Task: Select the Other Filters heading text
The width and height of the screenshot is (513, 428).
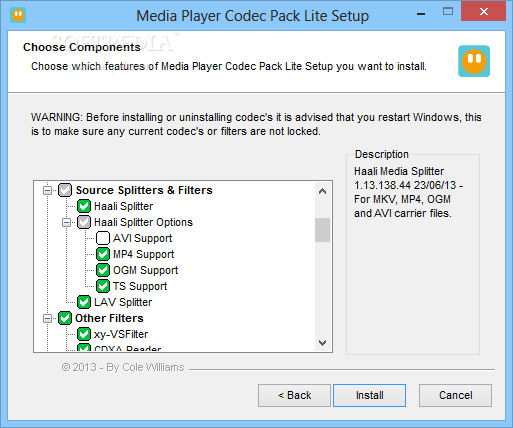Action: click(x=109, y=318)
